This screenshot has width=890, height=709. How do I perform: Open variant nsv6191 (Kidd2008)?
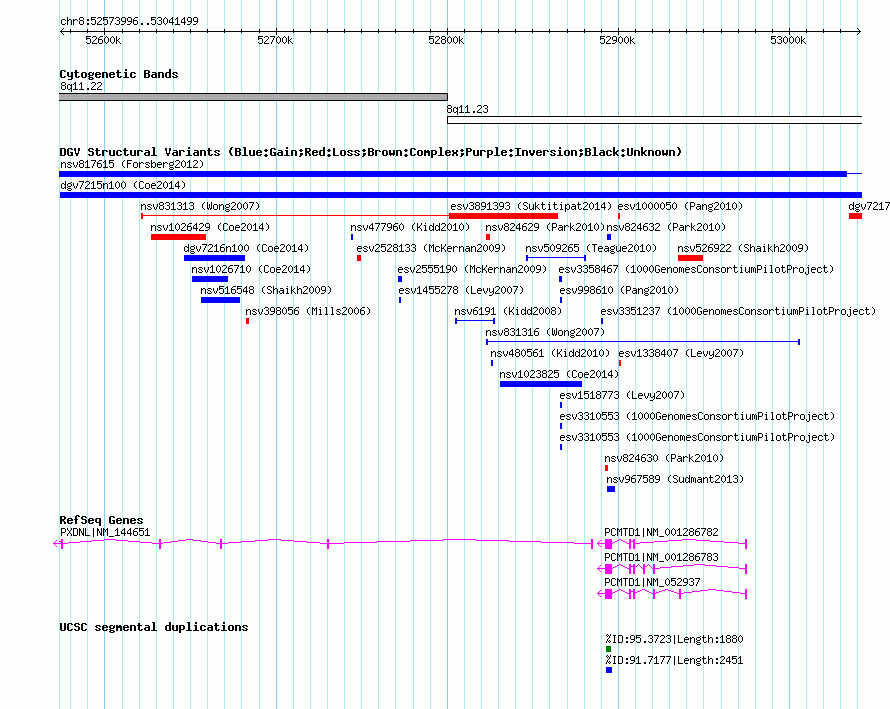(x=508, y=311)
